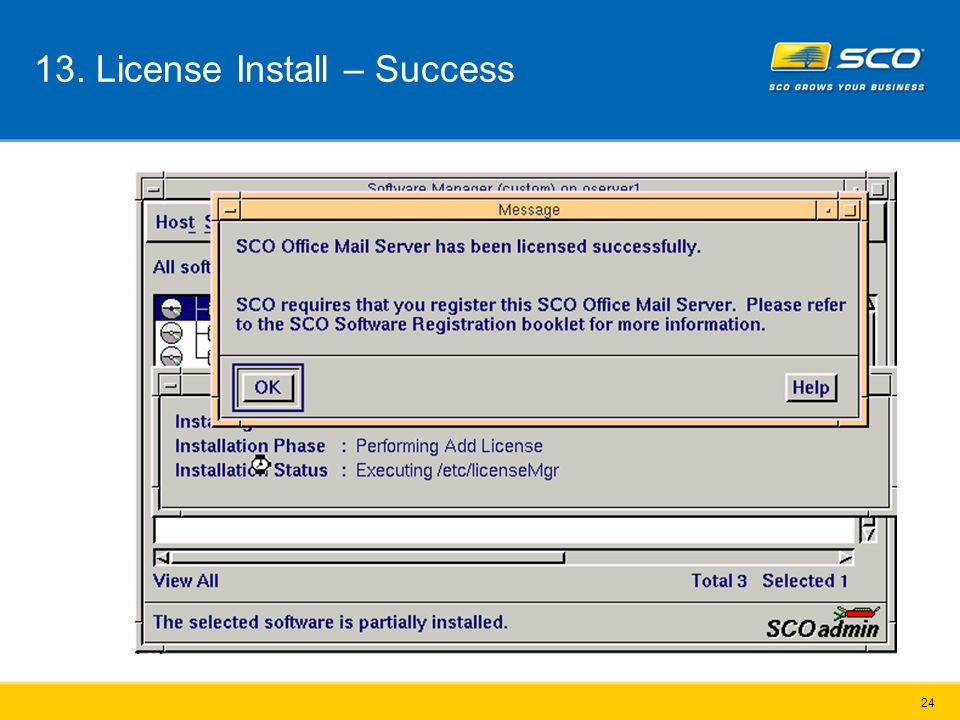
Task: Select the second software disc icon
Action: [171, 333]
